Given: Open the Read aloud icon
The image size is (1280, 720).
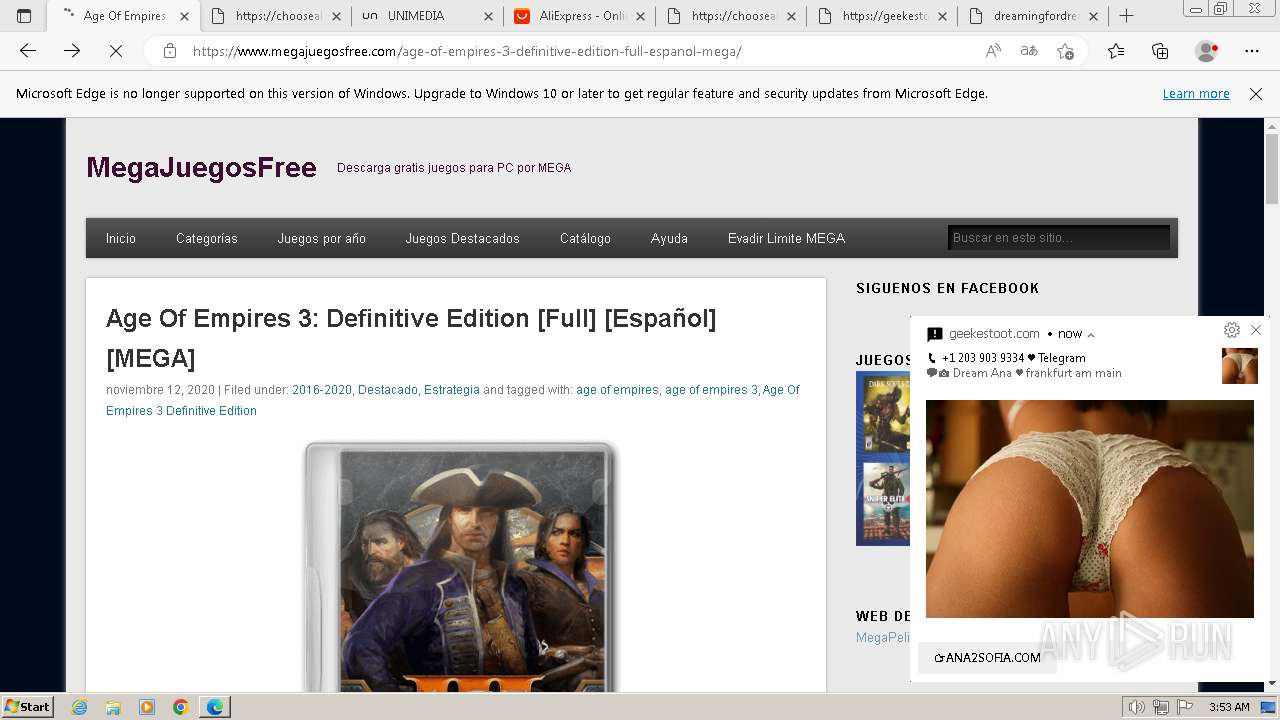Looking at the screenshot, I should [993, 51].
